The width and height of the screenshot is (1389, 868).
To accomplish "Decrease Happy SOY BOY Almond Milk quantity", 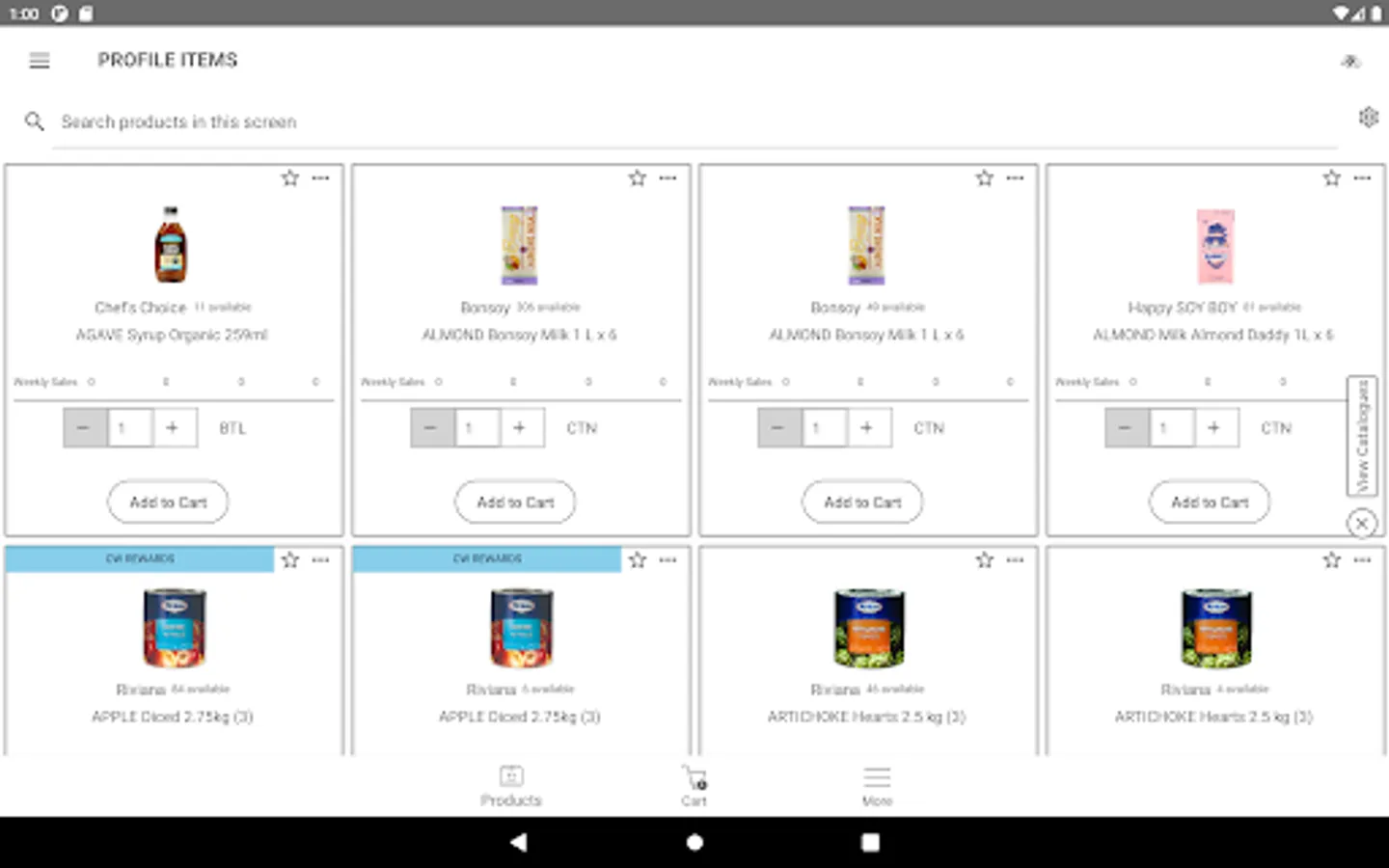I will pos(1127,427).
